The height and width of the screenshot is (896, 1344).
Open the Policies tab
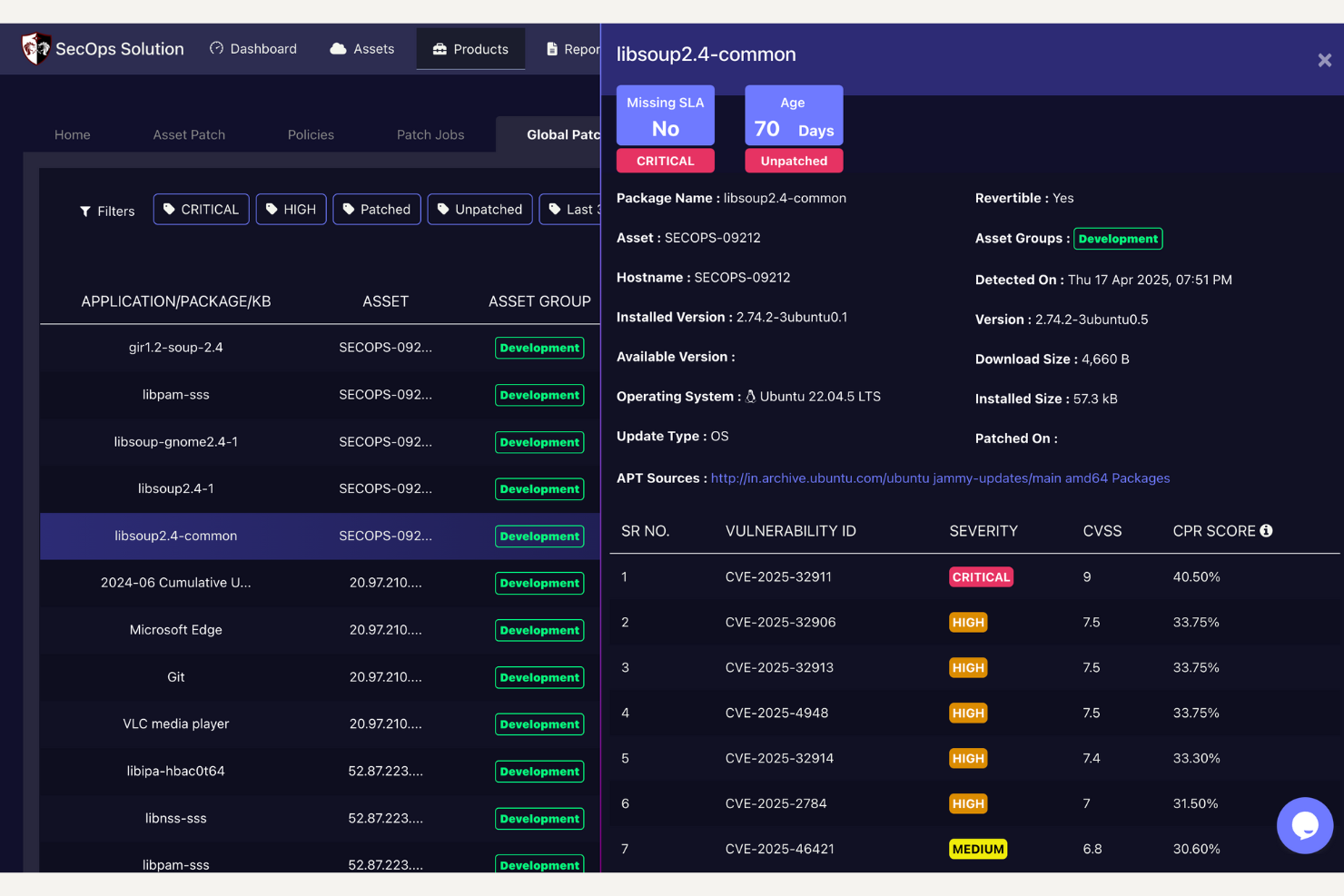(311, 134)
